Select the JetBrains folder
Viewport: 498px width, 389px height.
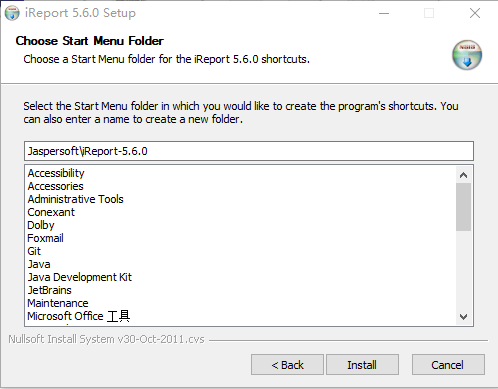tap(49, 290)
